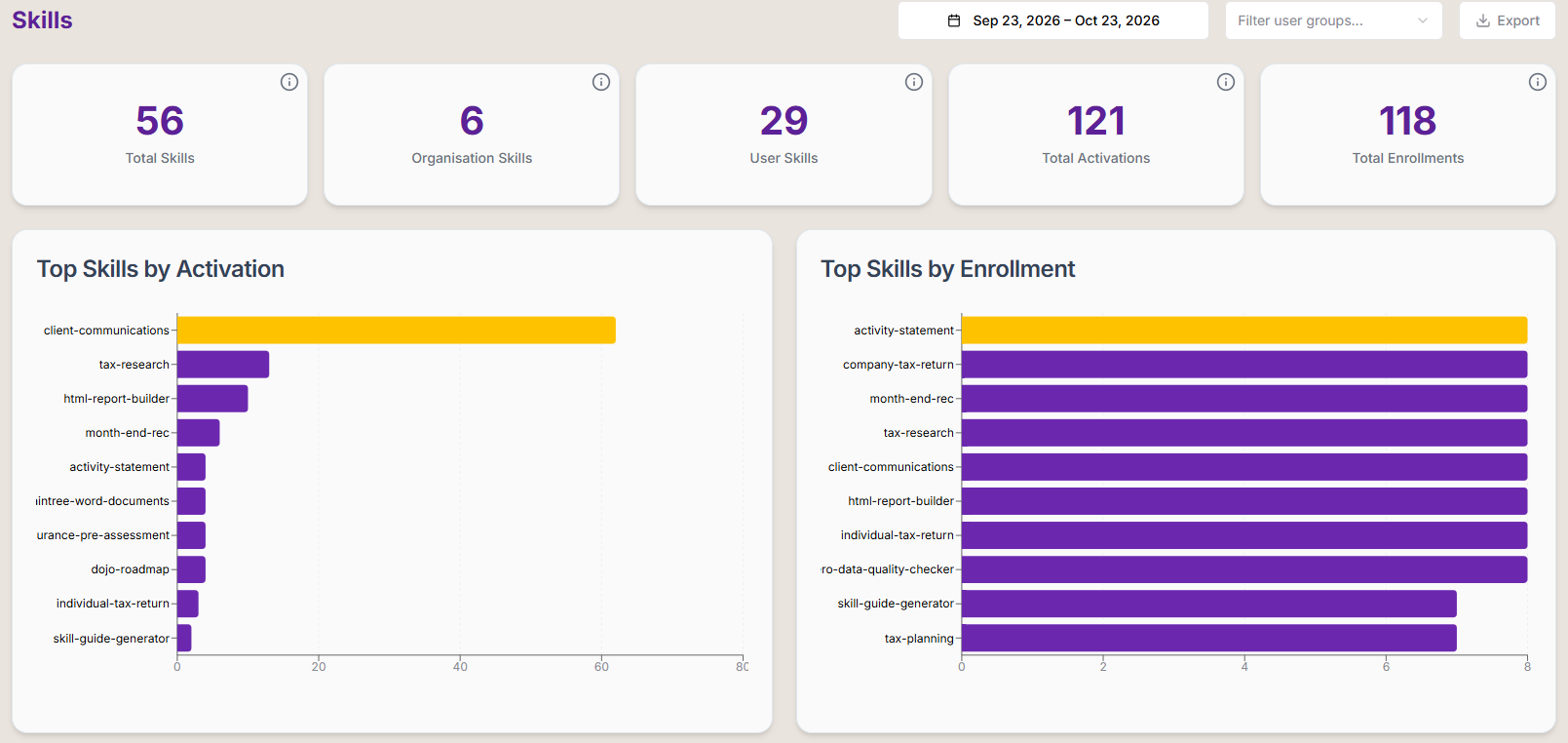Click the "56" Total Skills value
Viewport: 1568px width, 743px height.
click(x=160, y=121)
